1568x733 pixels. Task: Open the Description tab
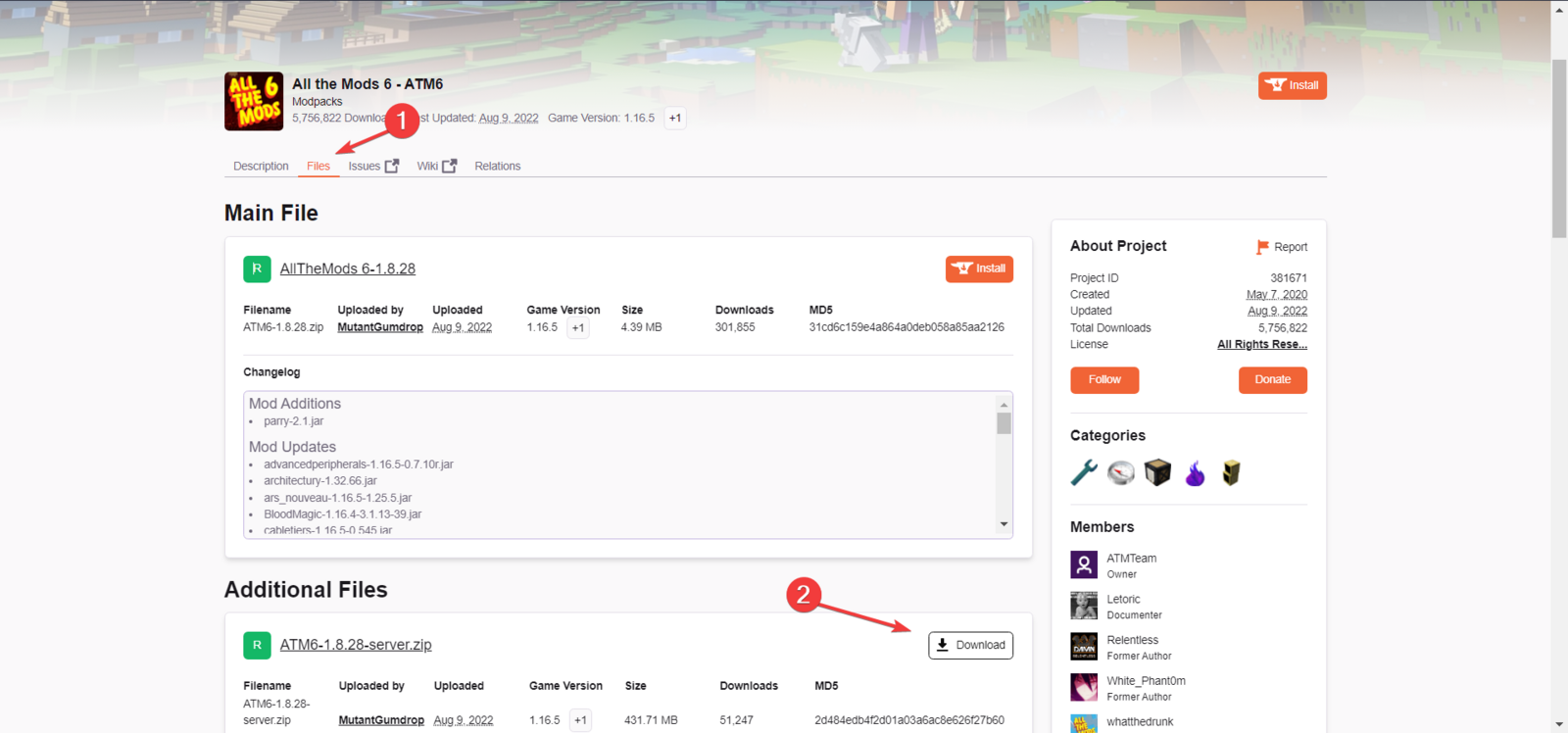[261, 167]
